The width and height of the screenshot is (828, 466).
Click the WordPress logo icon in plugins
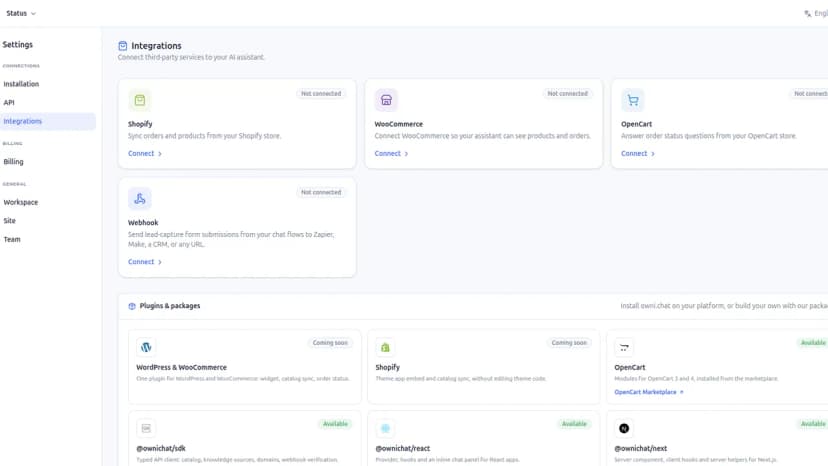[146, 347]
